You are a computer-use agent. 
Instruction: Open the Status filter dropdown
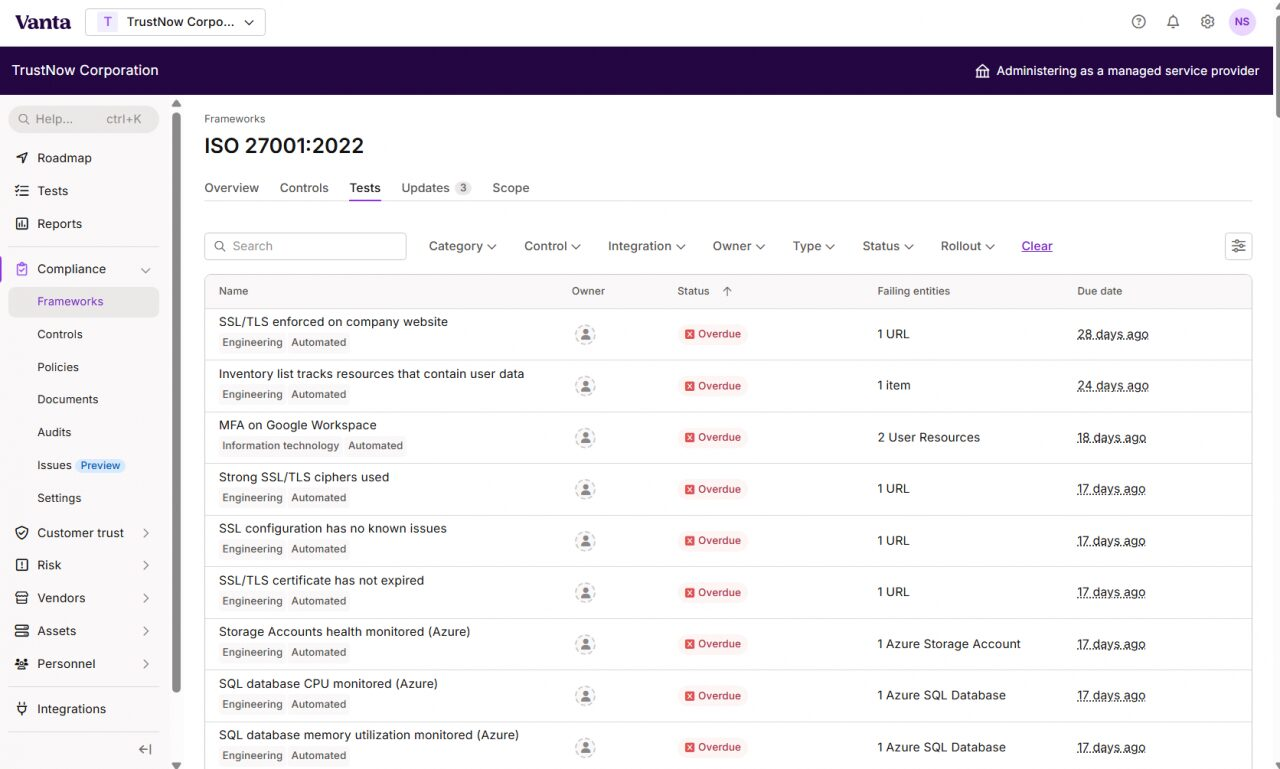(888, 246)
